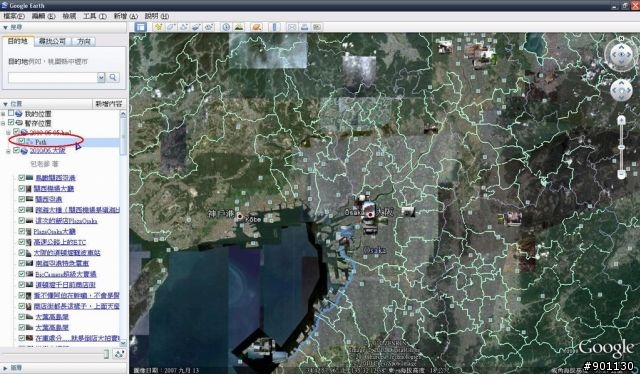The width and height of the screenshot is (640, 374).
Task: Expand the 圖層 layers panel triangle
Action: point(5,368)
